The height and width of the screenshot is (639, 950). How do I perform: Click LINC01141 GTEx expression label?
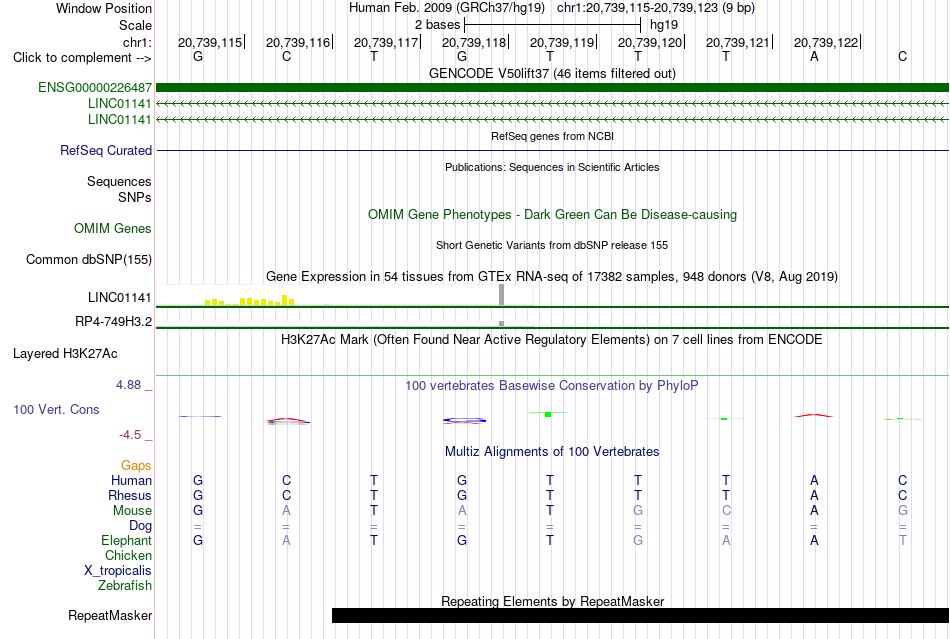point(119,297)
